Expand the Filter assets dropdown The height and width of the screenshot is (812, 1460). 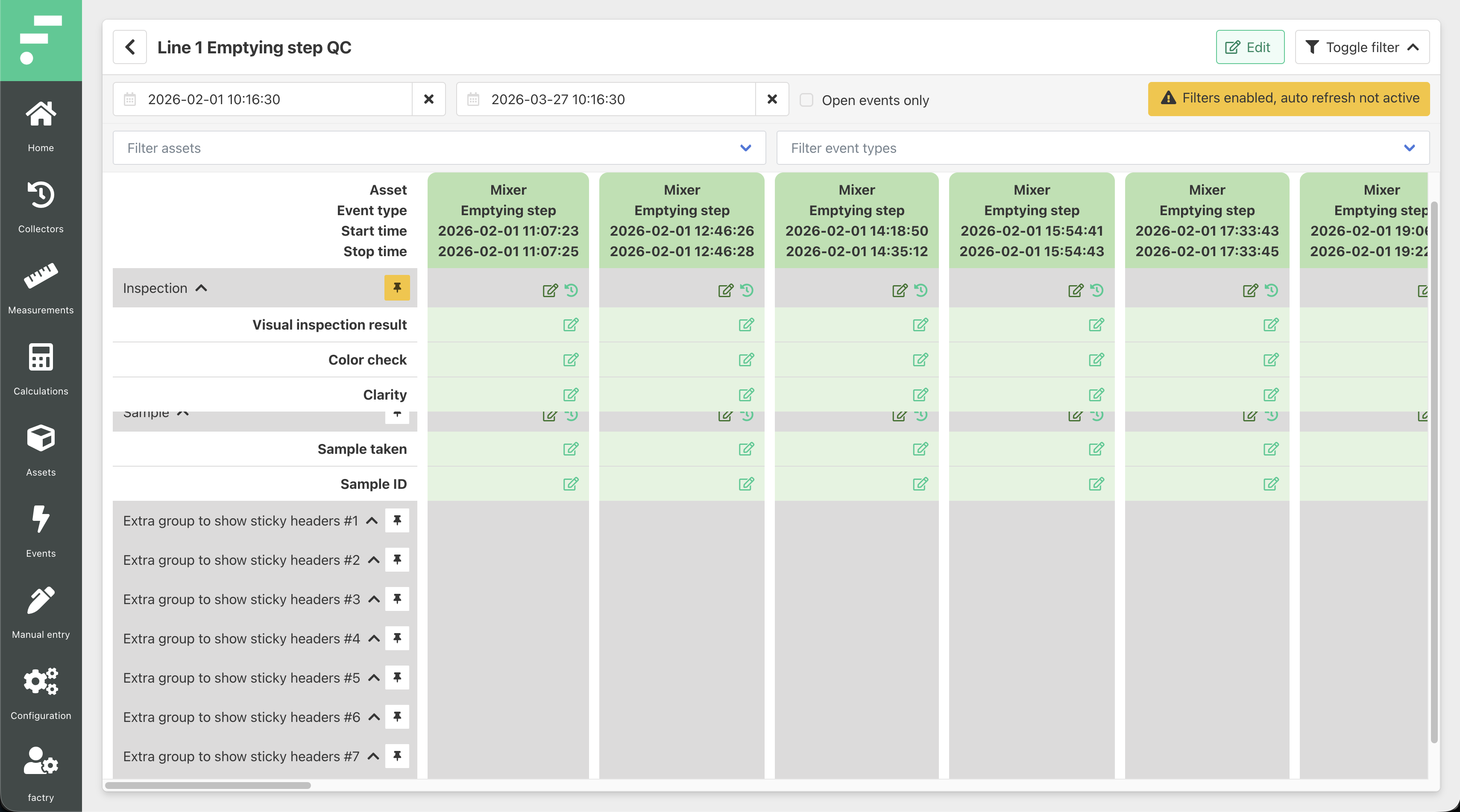pyautogui.click(x=745, y=148)
